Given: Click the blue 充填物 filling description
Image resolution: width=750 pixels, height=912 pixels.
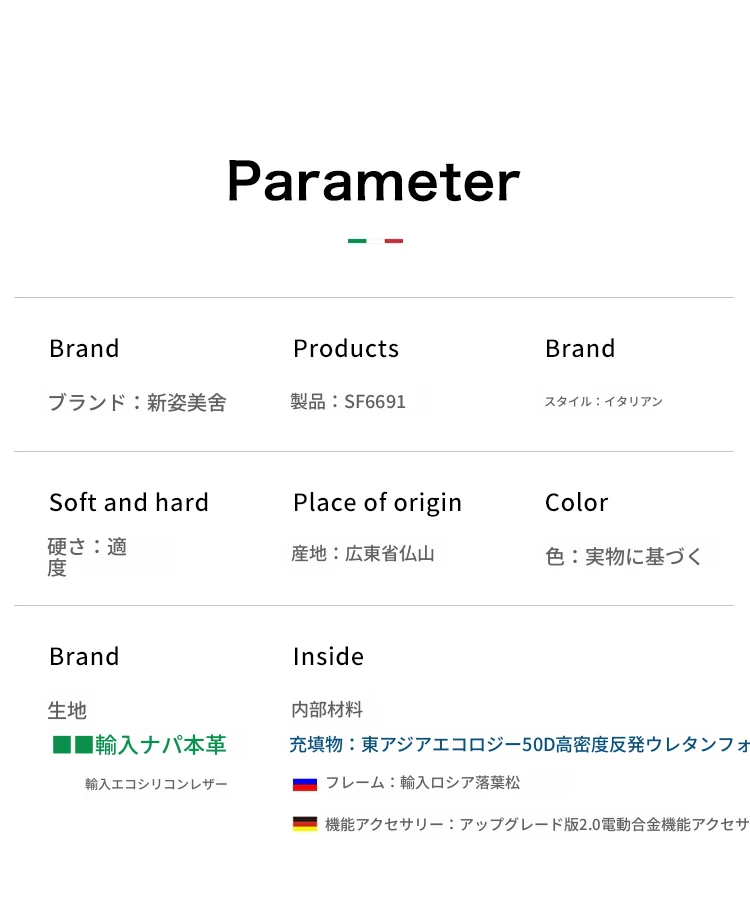Looking at the screenshot, I should coord(520,744).
